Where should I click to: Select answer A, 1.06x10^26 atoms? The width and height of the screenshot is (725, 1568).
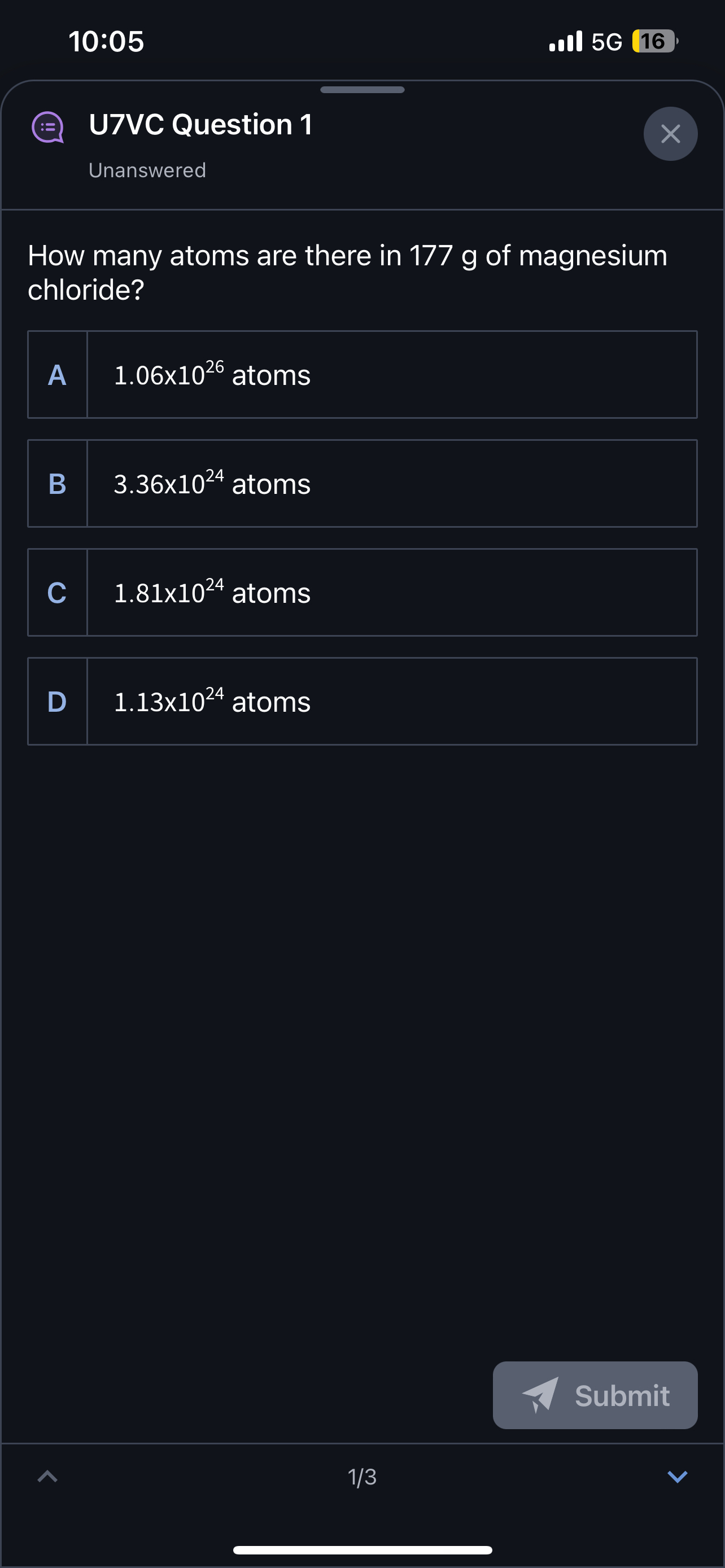pos(362,374)
